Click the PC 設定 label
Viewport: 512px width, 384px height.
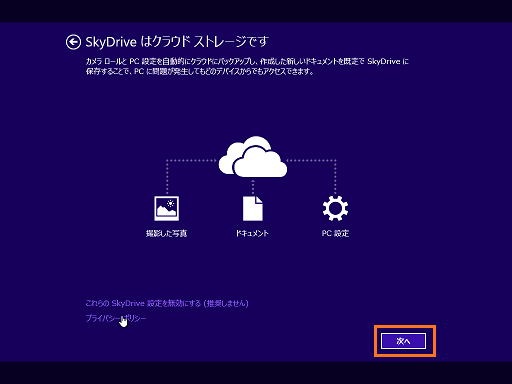click(x=335, y=233)
